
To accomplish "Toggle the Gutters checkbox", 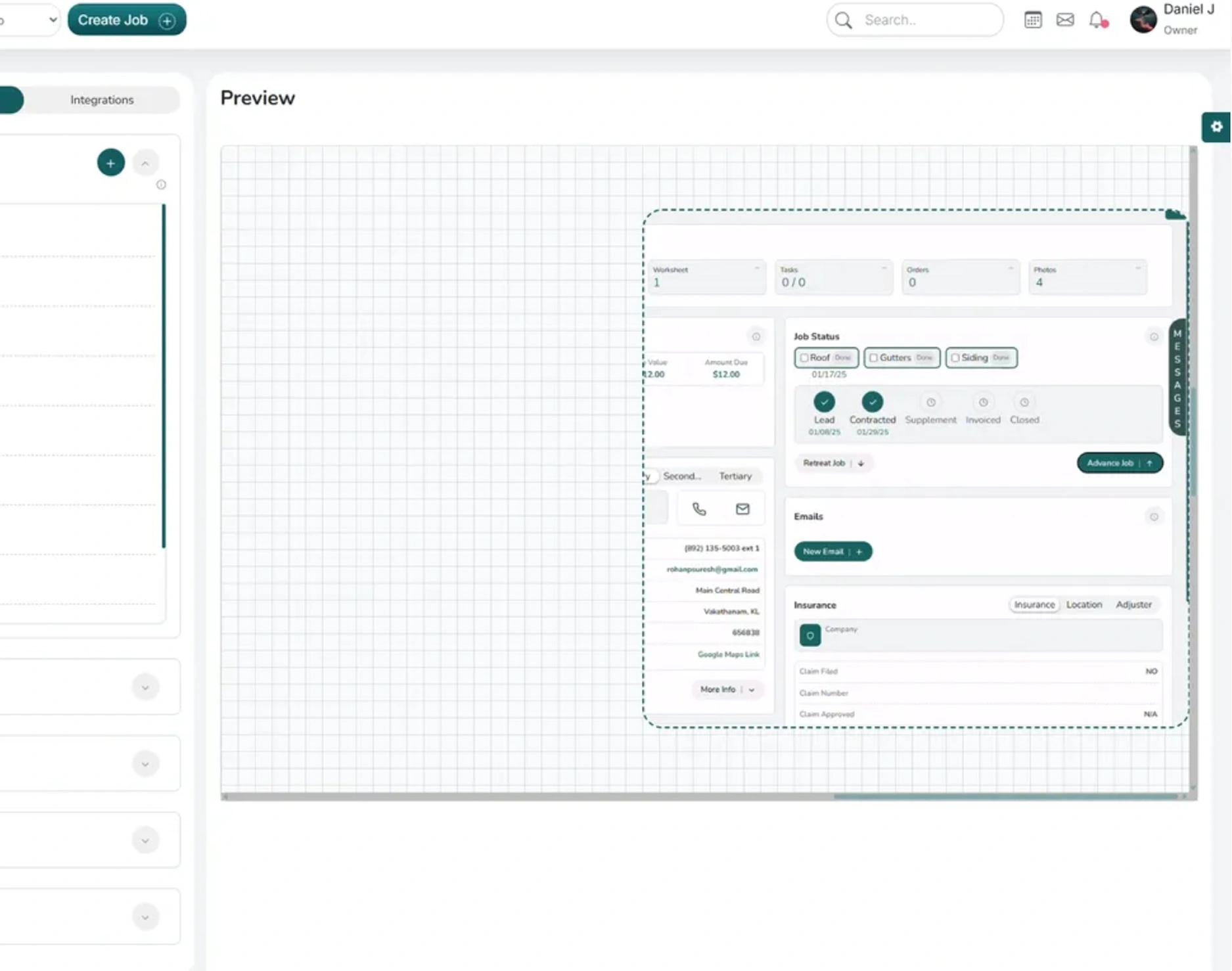I will click(x=873, y=358).
